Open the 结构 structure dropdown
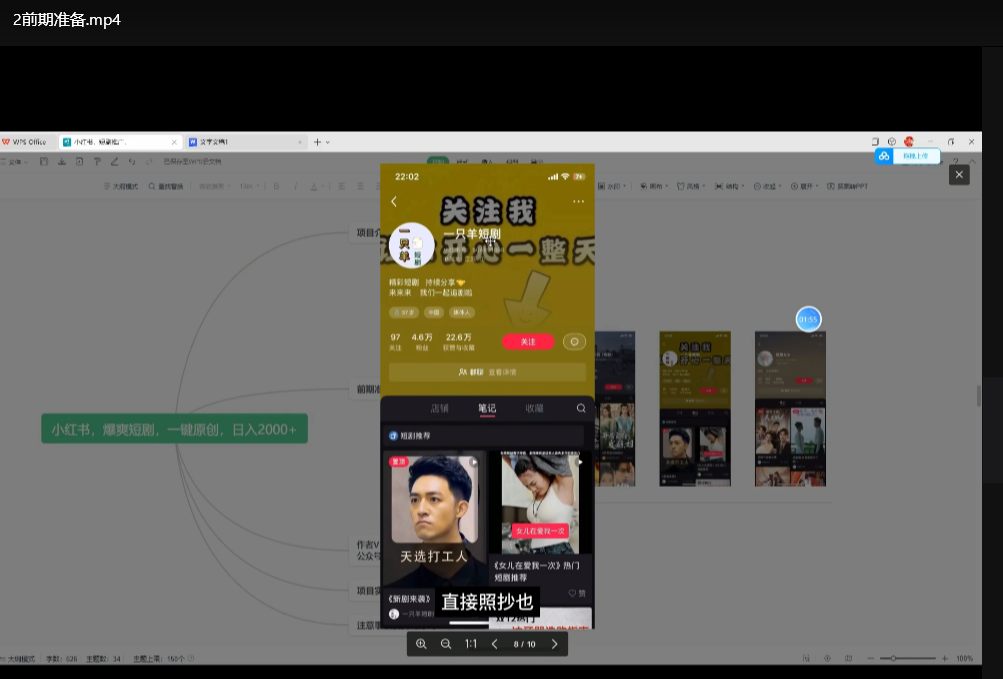Viewport: 1003px width, 679px height. point(730,186)
